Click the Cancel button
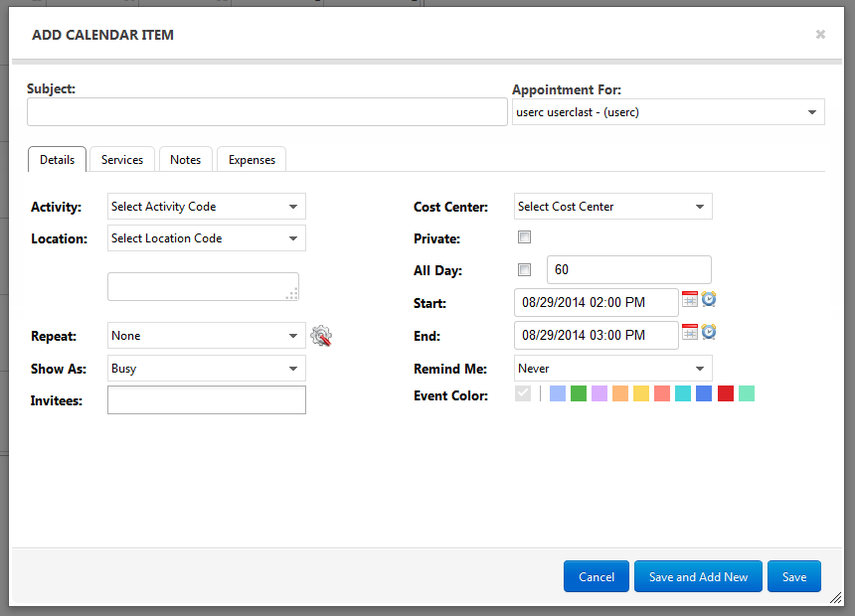This screenshot has width=855, height=616. point(596,576)
